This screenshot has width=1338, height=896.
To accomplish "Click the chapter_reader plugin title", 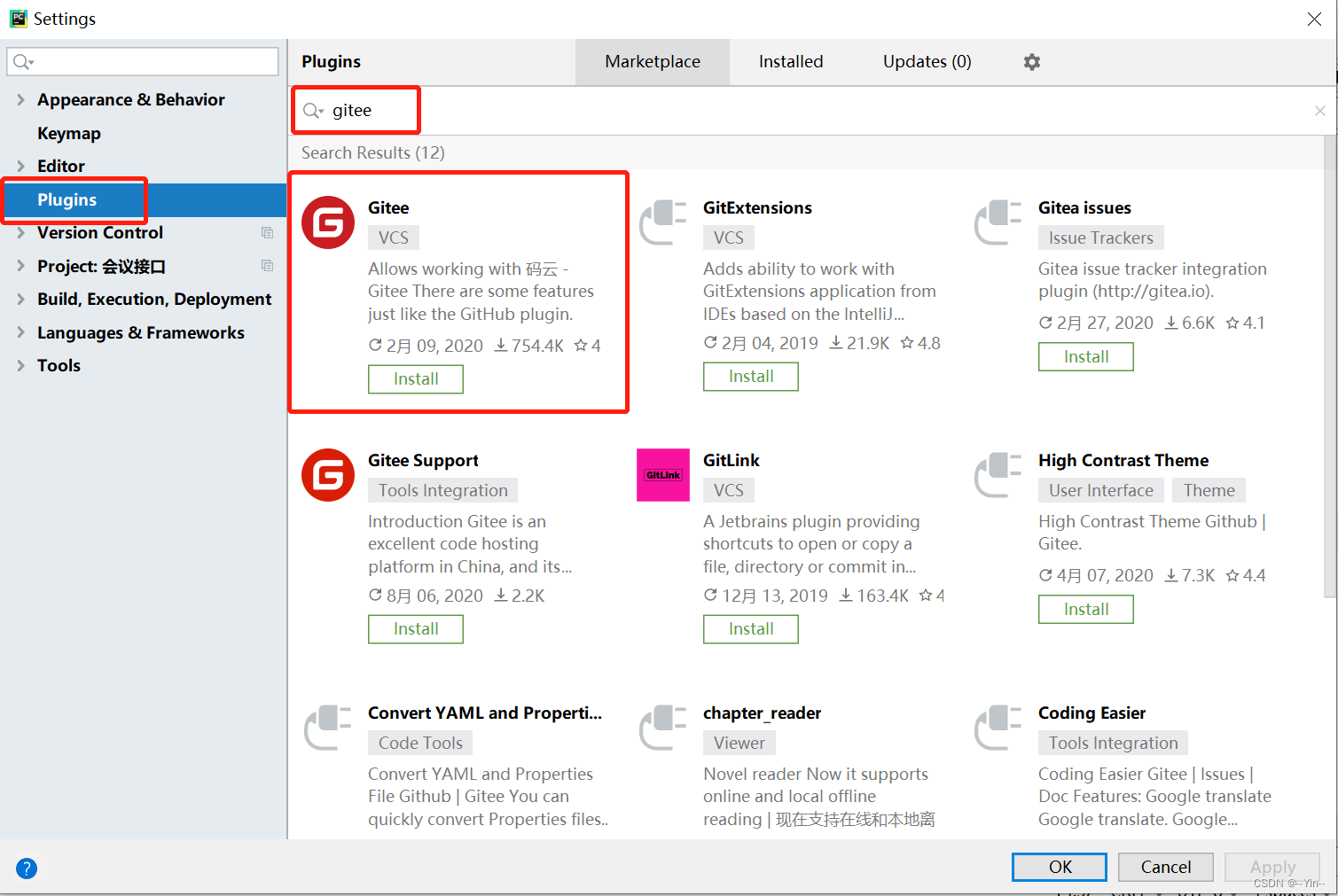I will 762,713.
